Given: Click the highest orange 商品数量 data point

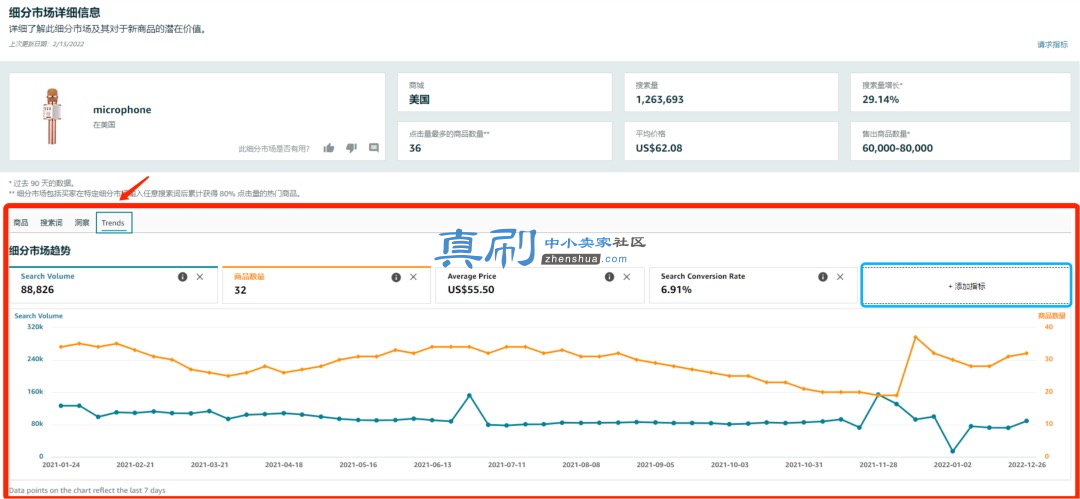Looking at the screenshot, I should (915, 337).
